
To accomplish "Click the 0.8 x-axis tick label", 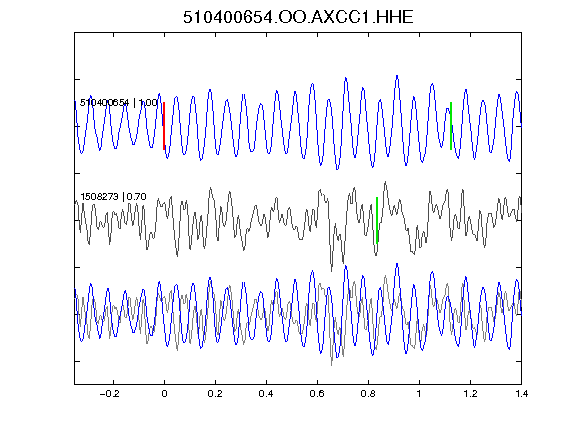I will point(368,394).
